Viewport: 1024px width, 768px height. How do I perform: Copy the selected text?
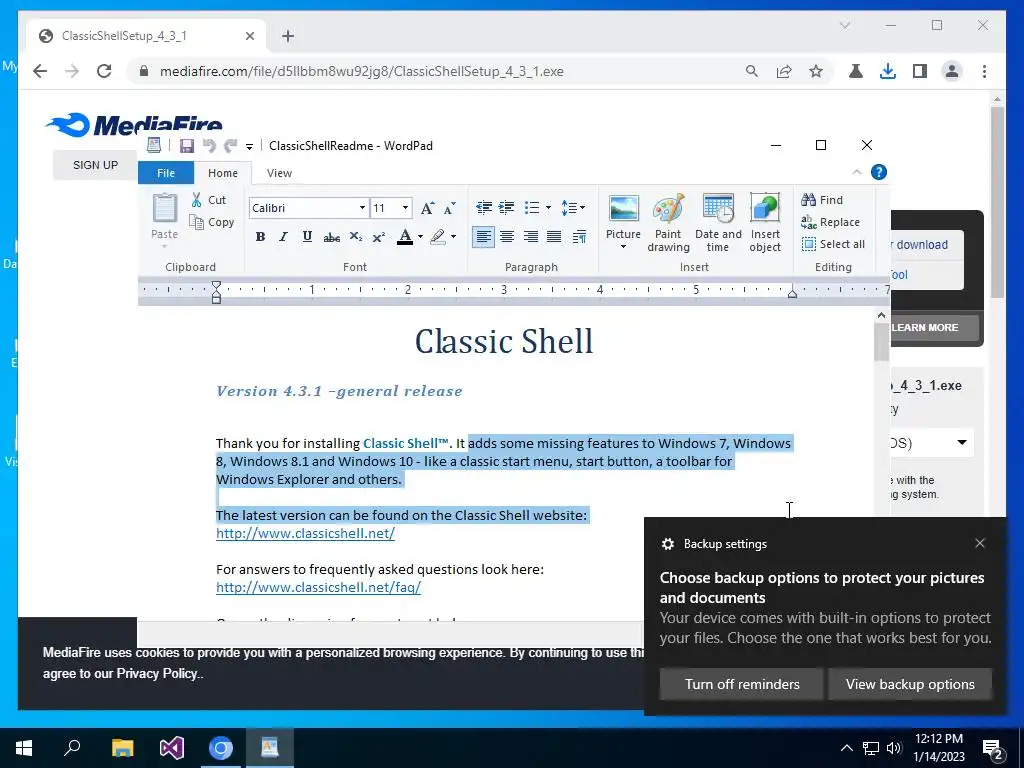(212, 222)
